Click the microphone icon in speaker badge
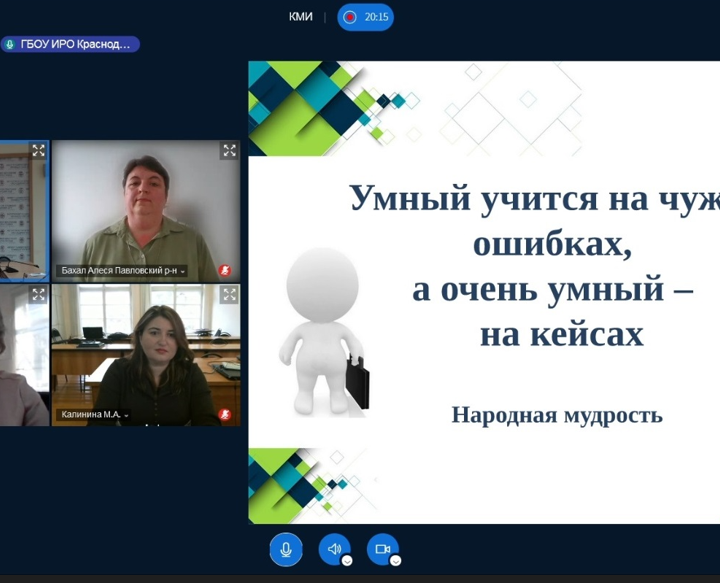 coord(10,44)
